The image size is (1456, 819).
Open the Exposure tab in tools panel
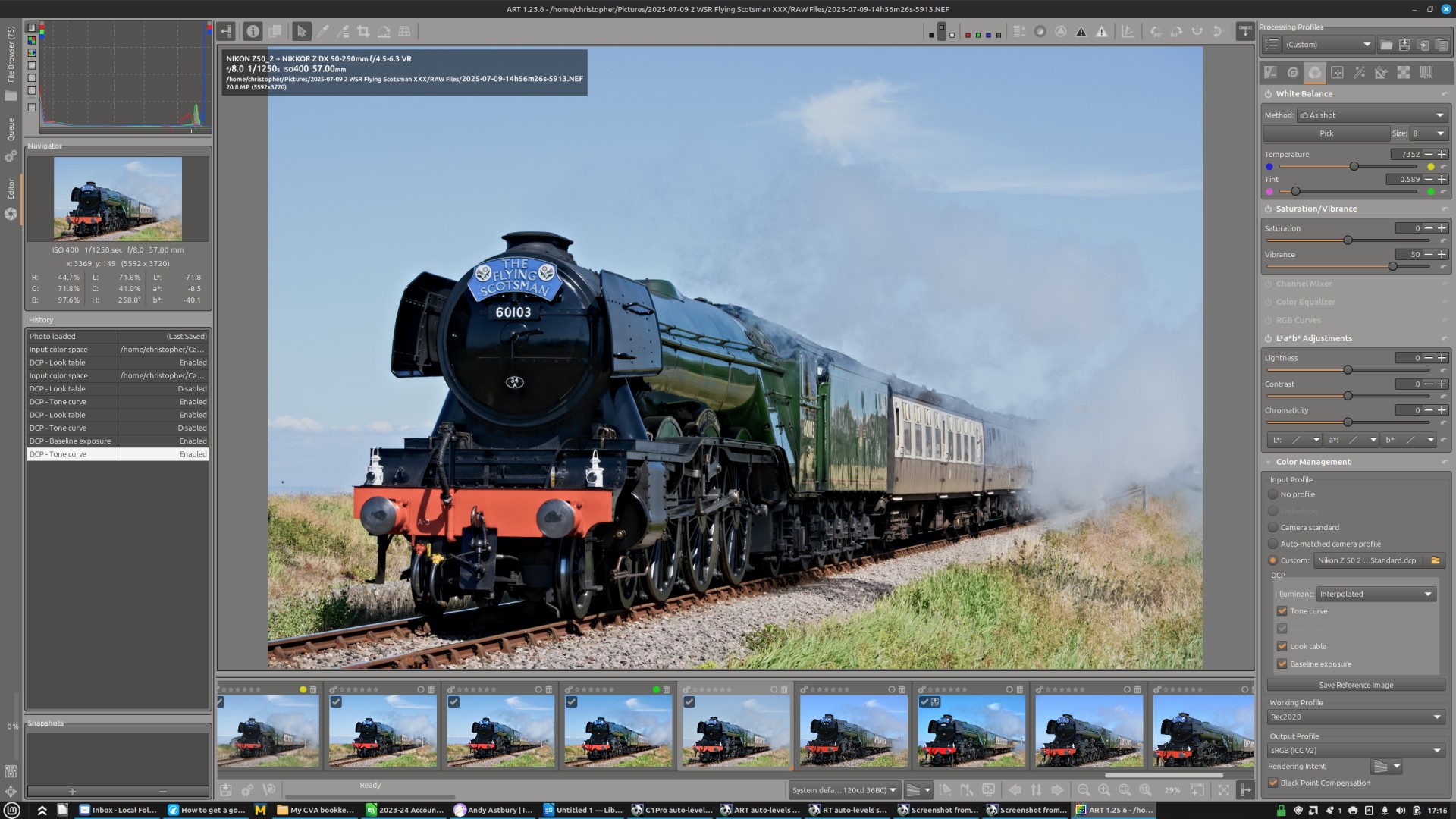pyautogui.click(x=1270, y=72)
